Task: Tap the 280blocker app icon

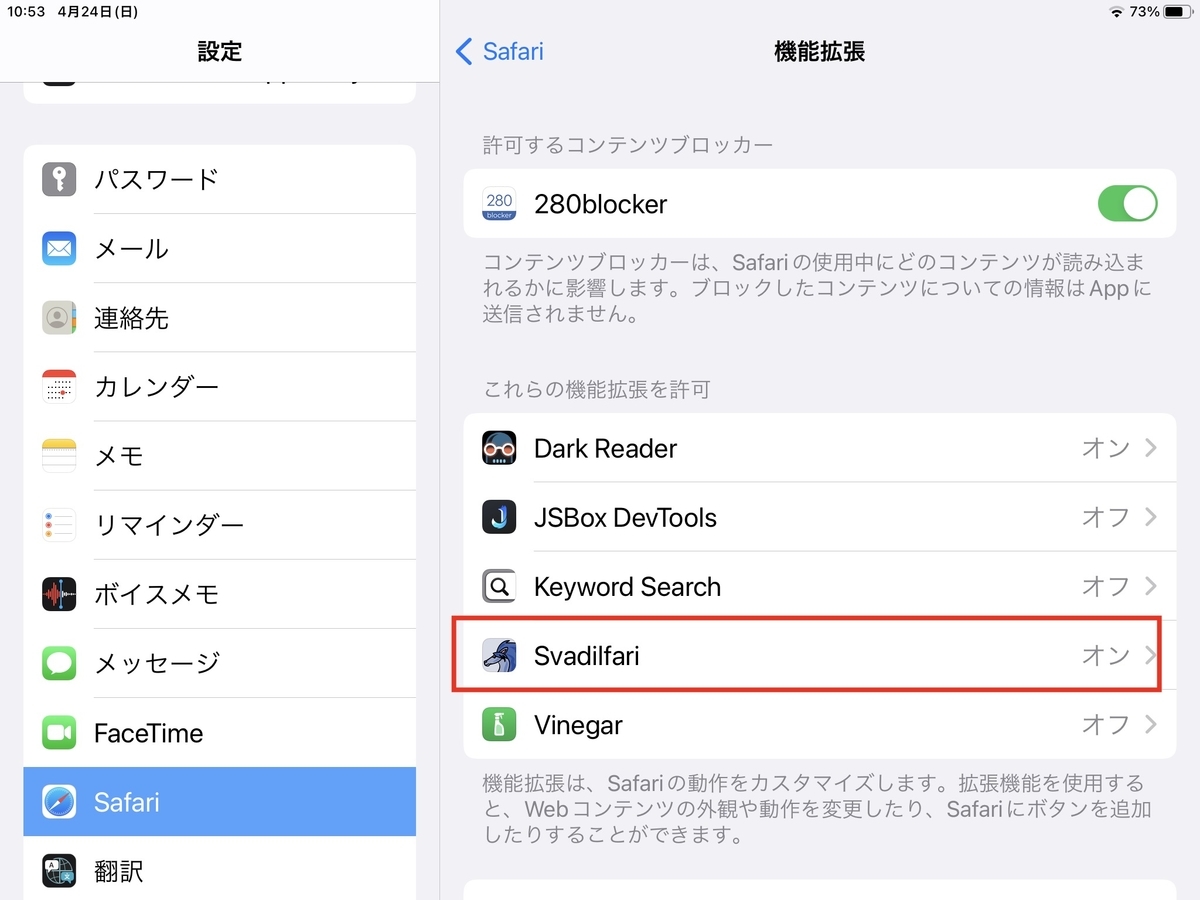Action: click(499, 204)
